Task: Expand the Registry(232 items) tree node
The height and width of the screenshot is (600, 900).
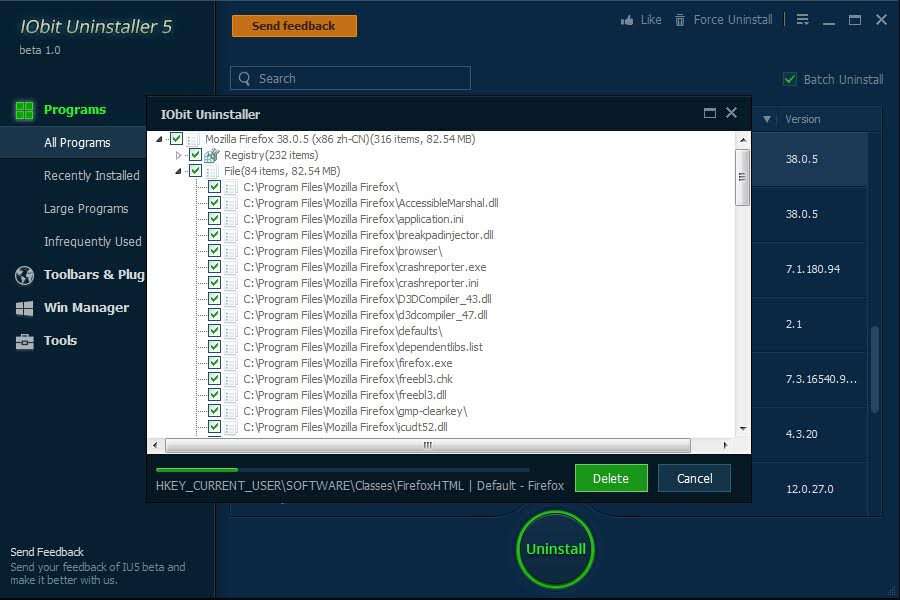Action: click(x=179, y=155)
